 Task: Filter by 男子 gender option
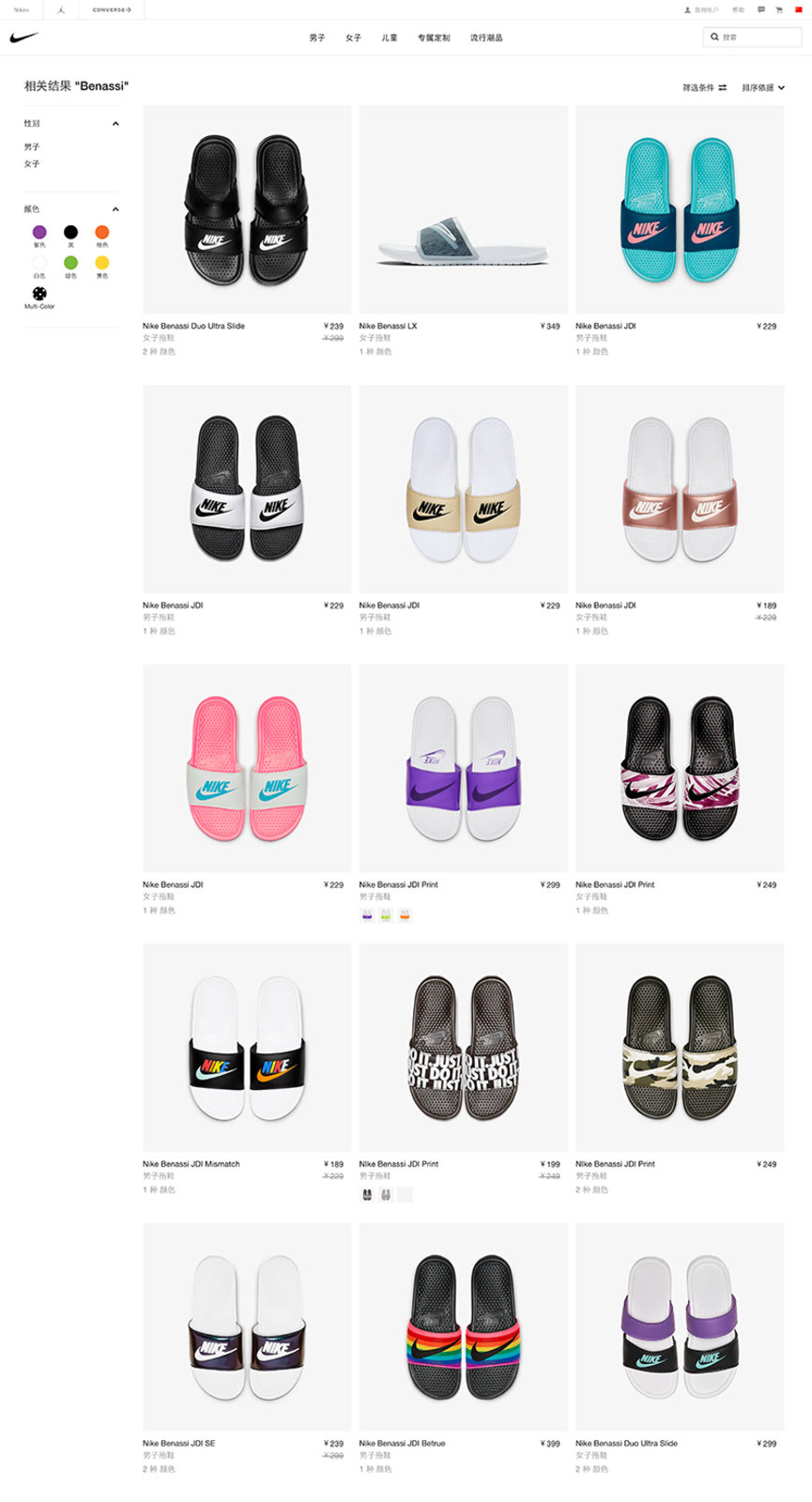click(x=32, y=146)
